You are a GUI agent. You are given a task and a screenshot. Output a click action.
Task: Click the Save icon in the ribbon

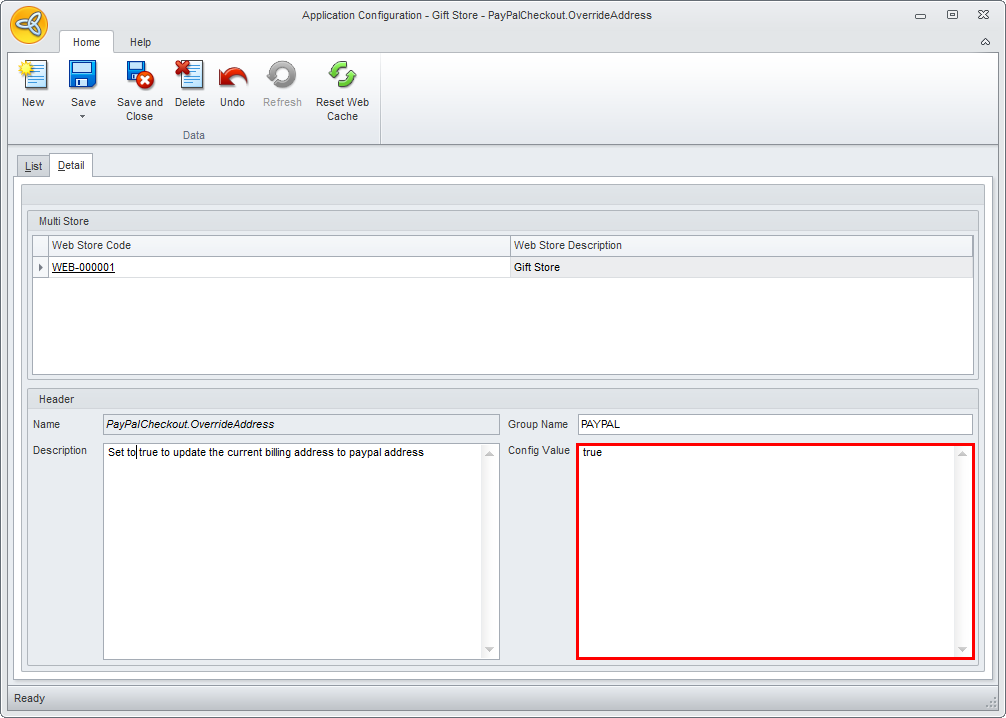83,76
